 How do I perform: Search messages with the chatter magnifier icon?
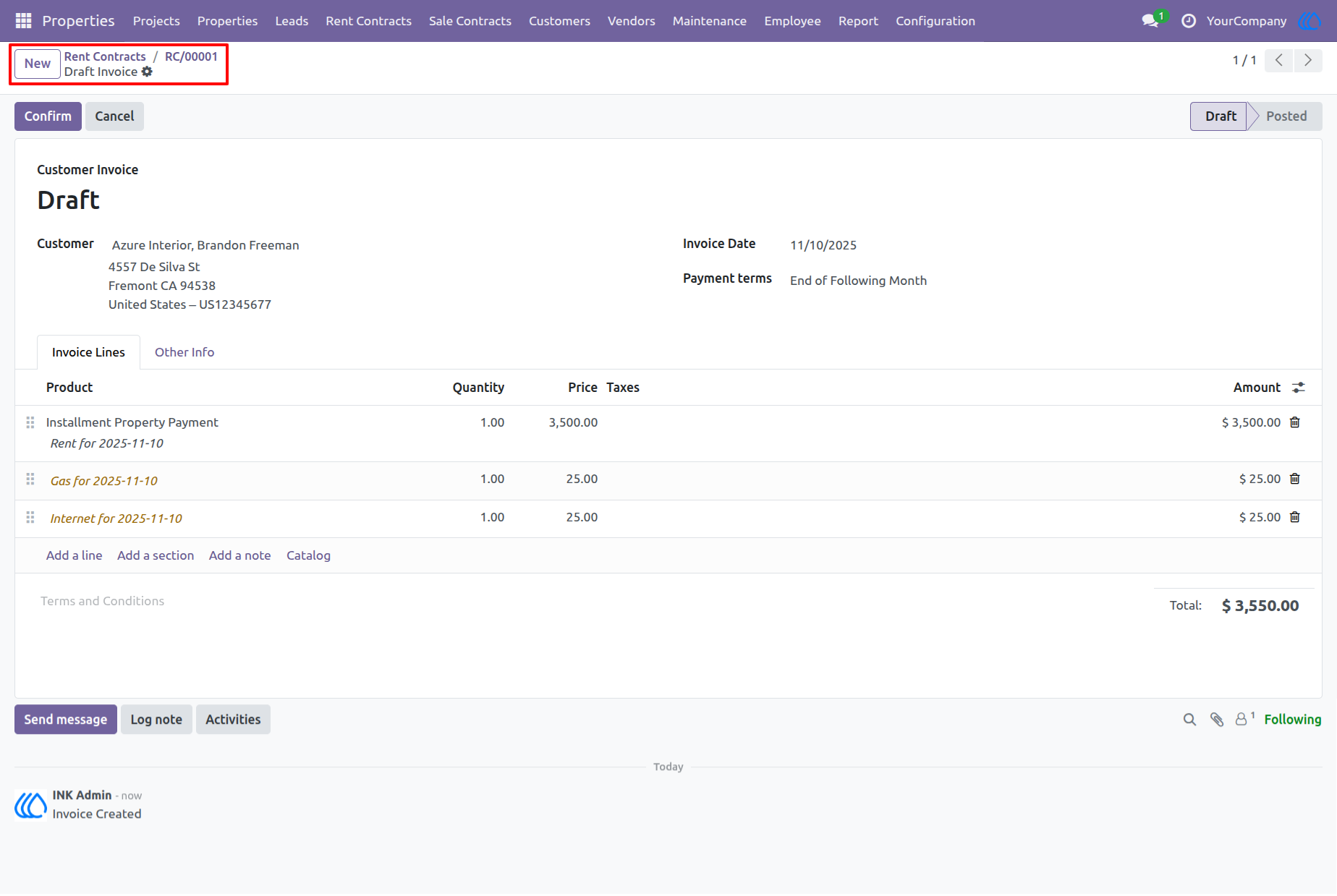(1189, 720)
